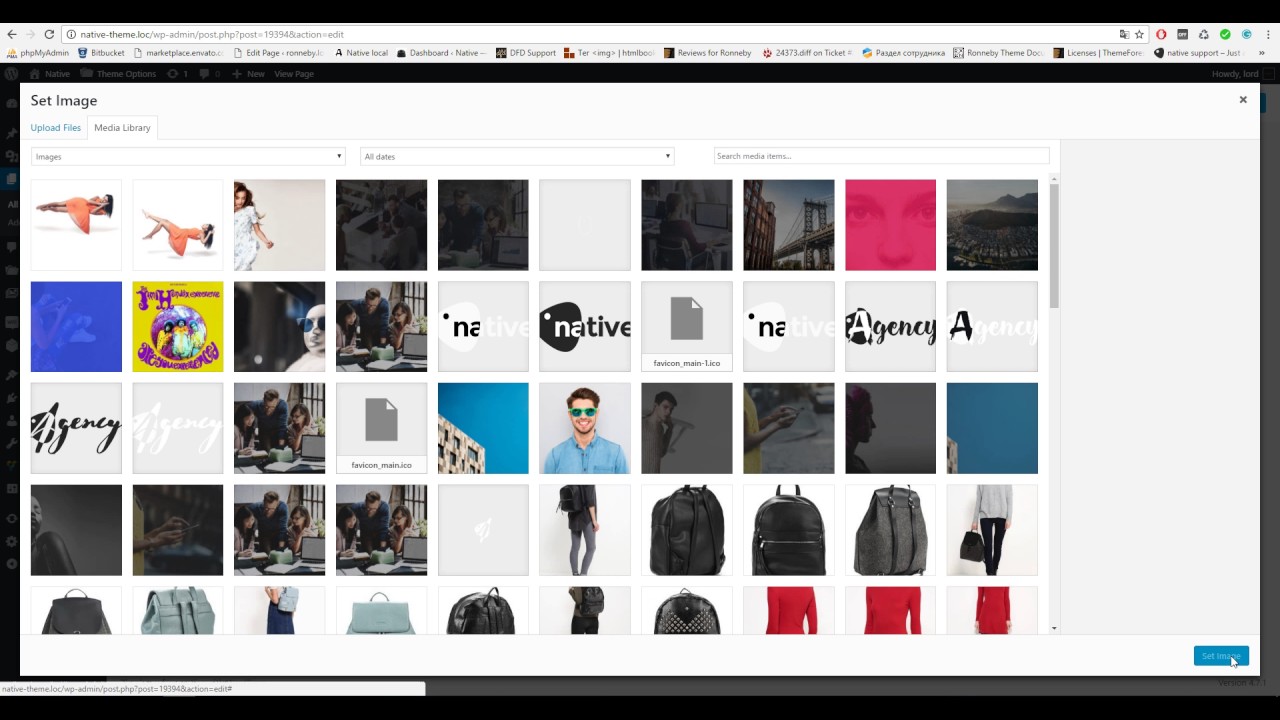Click the scrollbar down arrow
The height and width of the screenshot is (720, 1280).
[x=1054, y=628]
